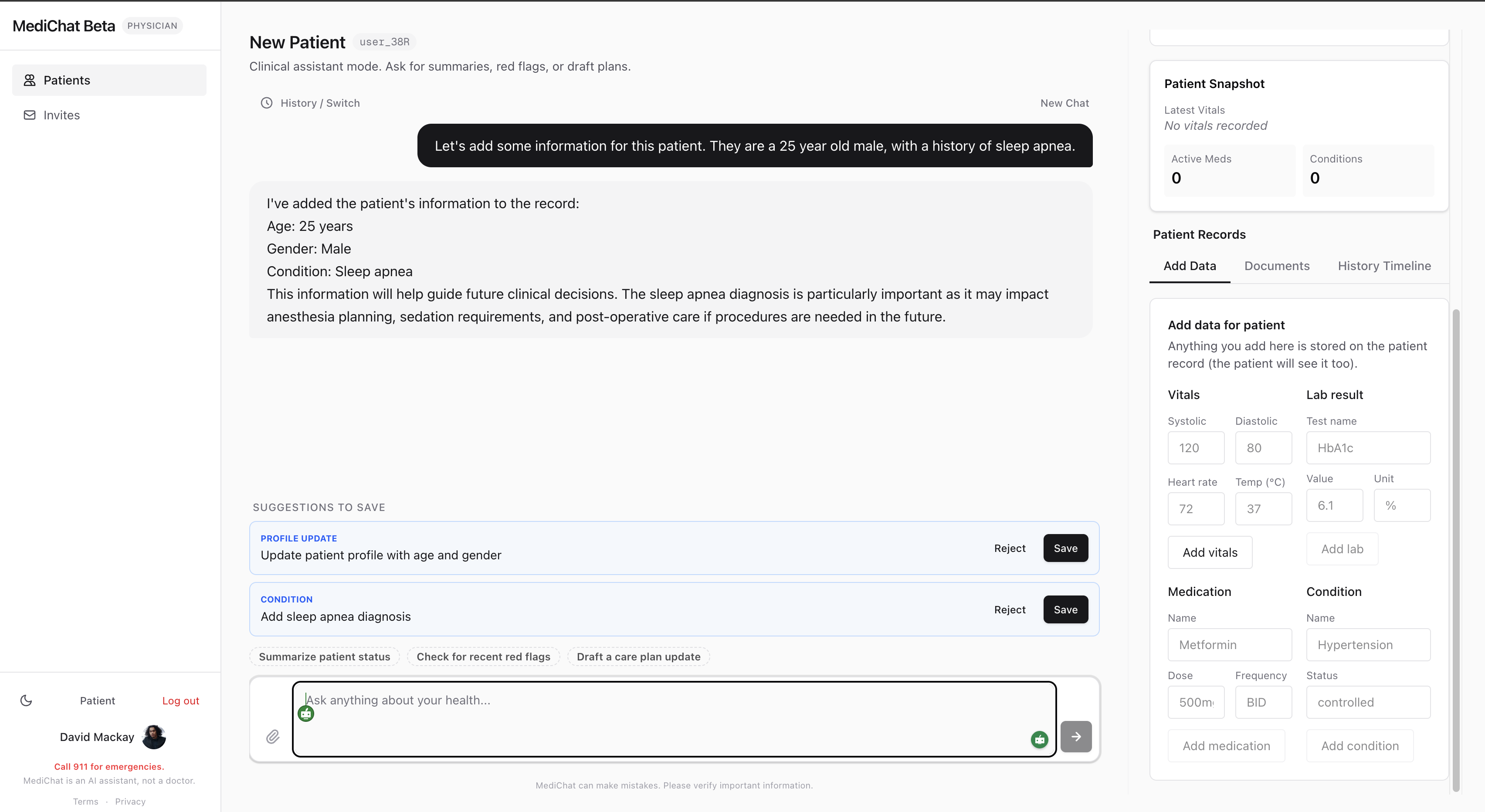Switch to the Documents tab

[x=1276, y=266]
